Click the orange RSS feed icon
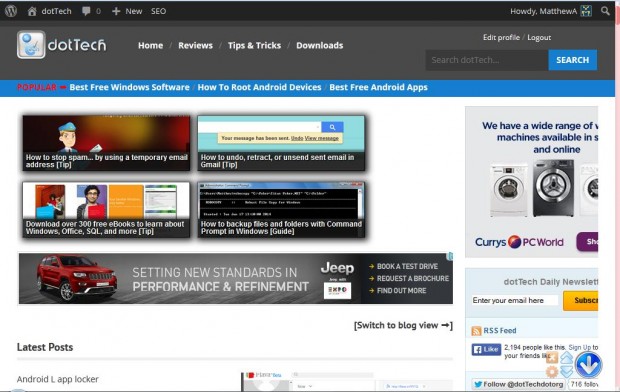This screenshot has height=392, width=620. 476,331
